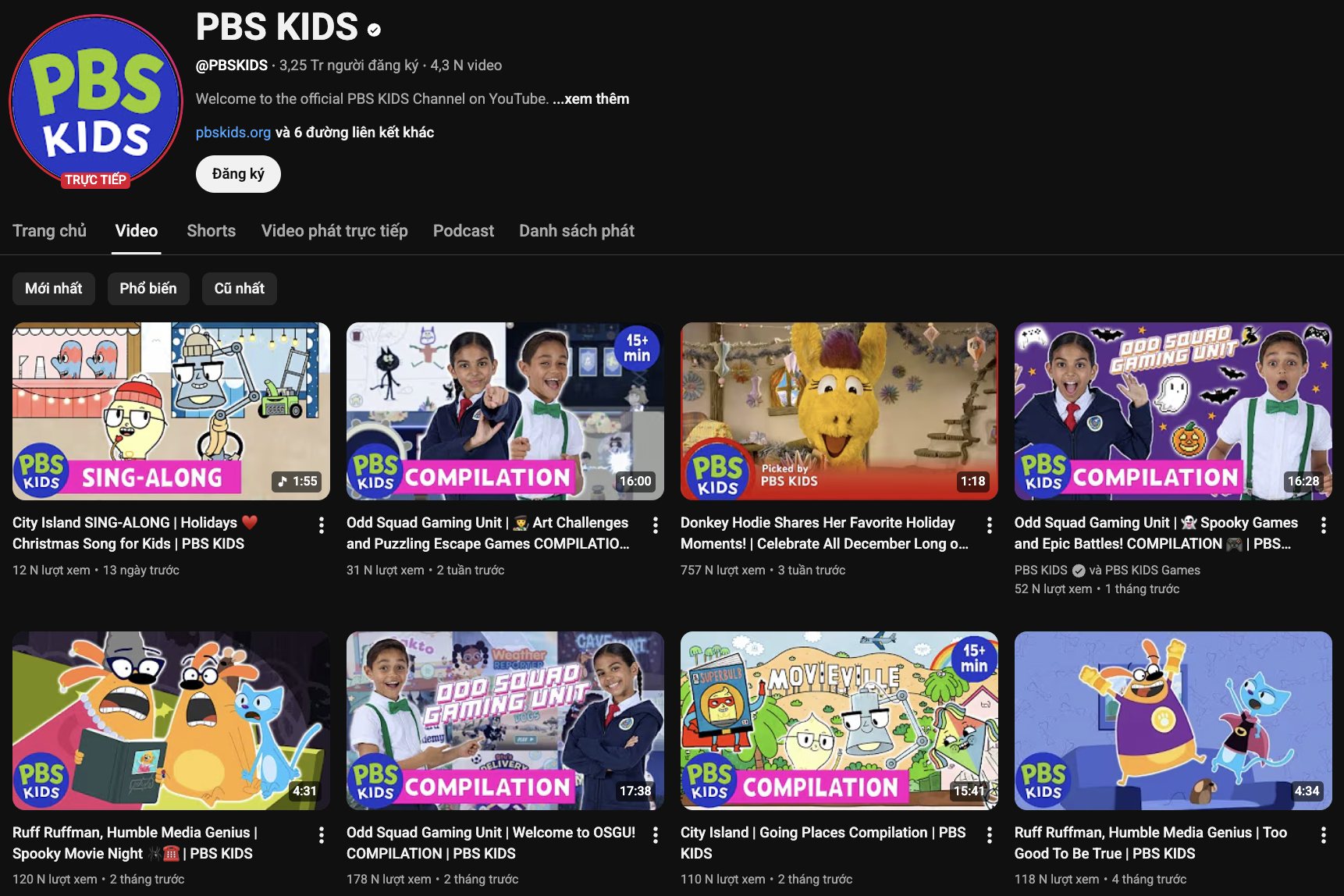Play the Donkey Hodie holiday video thumbnail
This screenshot has height=896, width=1344.
point(839,411)
